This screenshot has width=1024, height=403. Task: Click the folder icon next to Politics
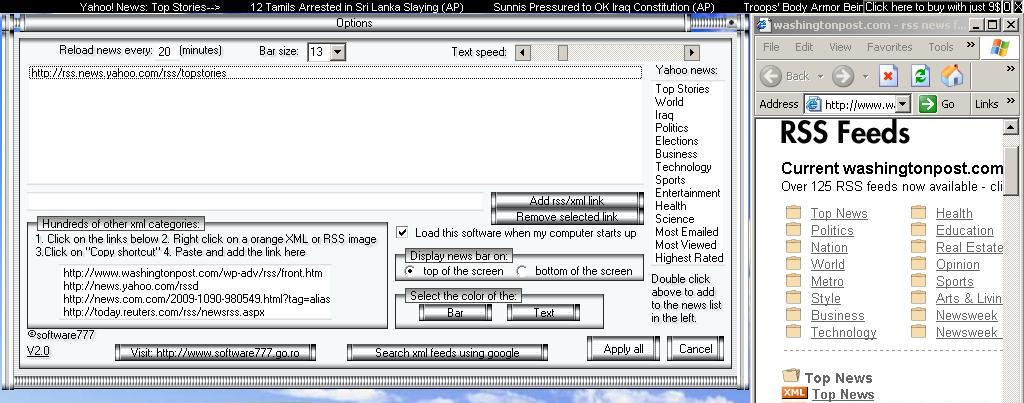tap(793, 230)
